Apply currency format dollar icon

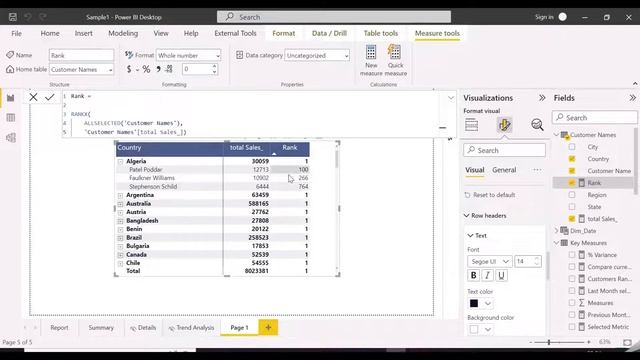coord(129,69)
